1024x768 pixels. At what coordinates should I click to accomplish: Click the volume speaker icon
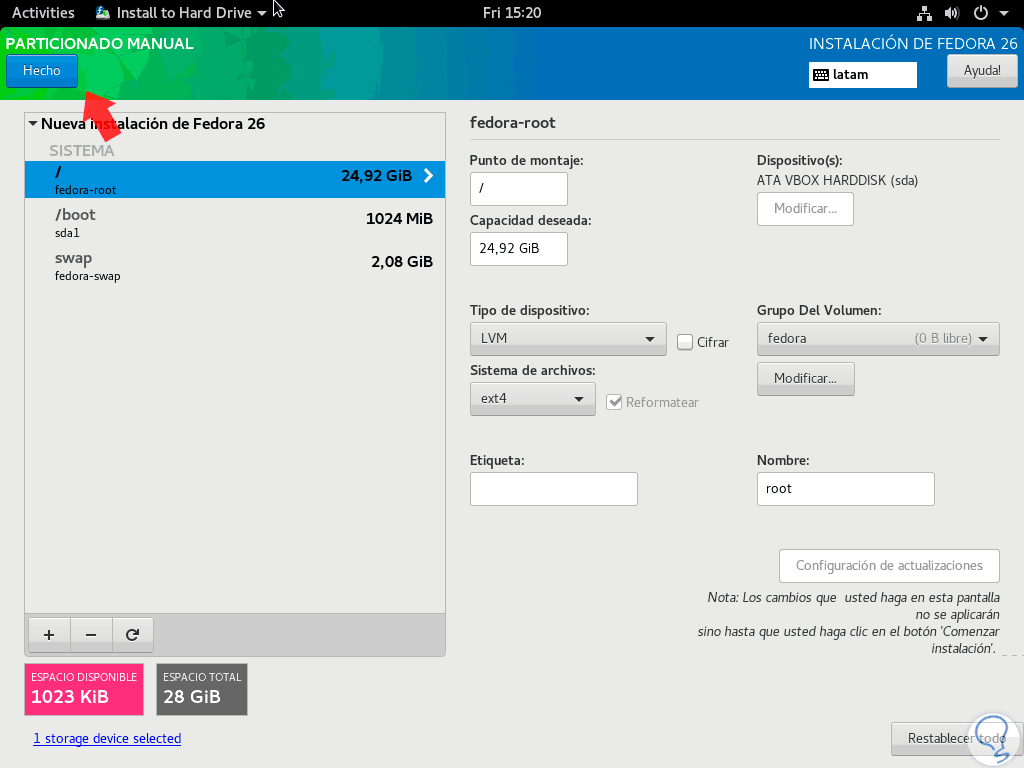coord(952,12)
